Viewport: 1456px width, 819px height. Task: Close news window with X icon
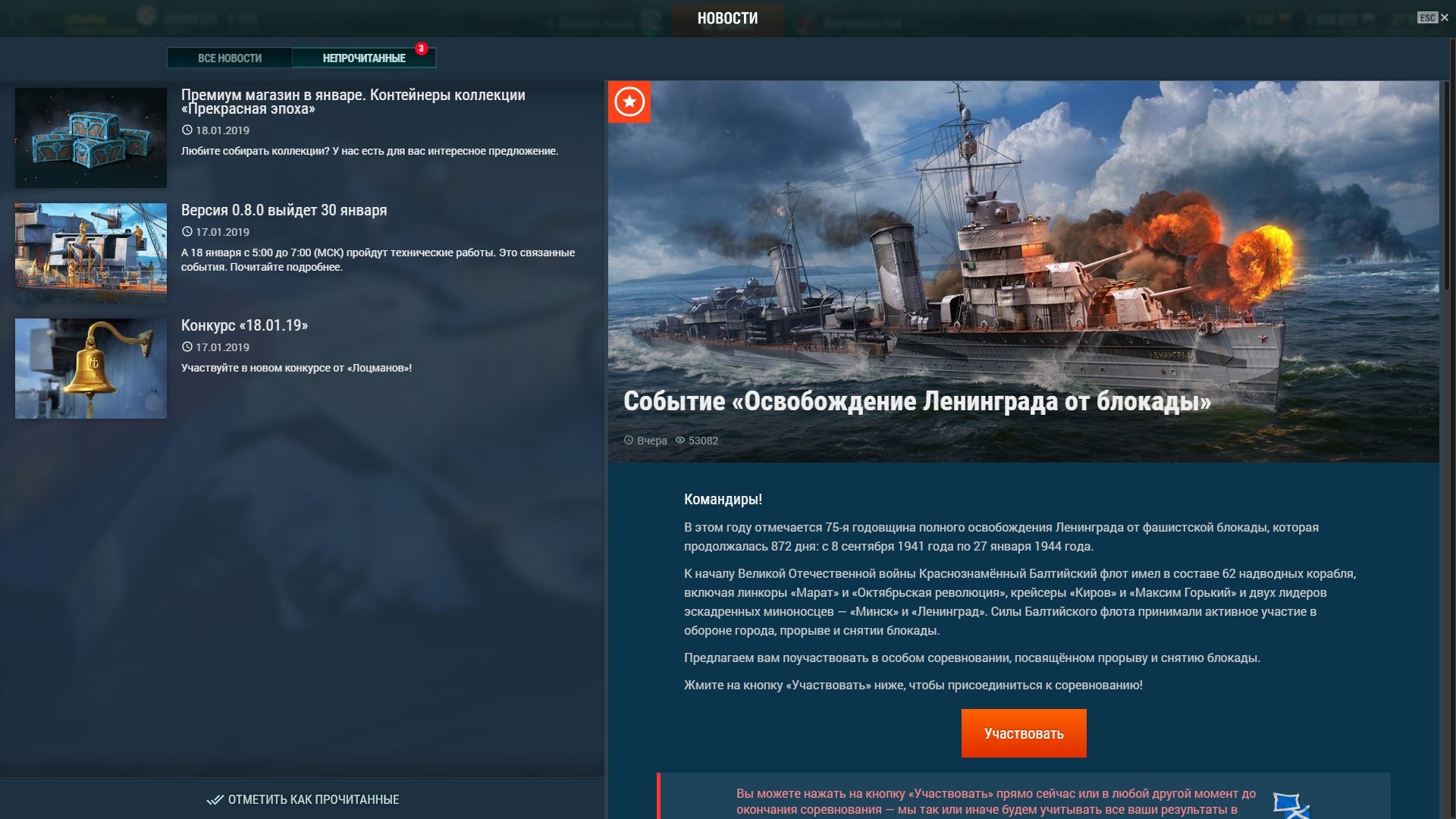tap(1445, 17)
